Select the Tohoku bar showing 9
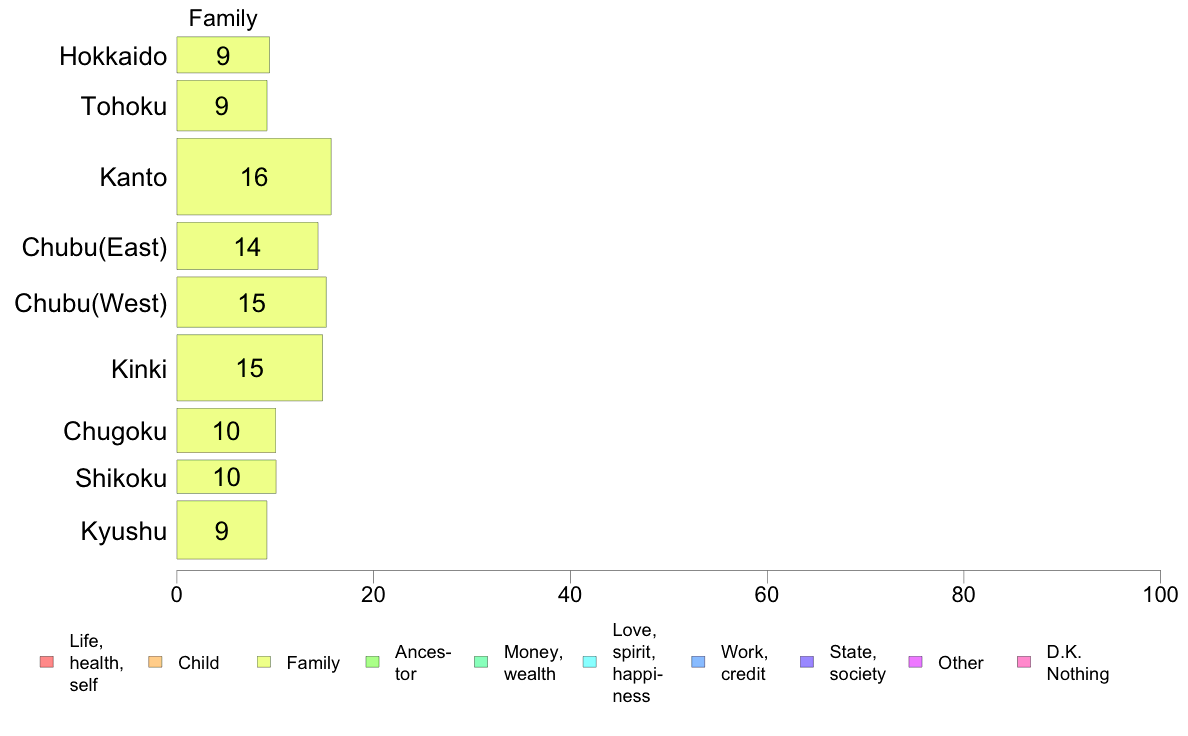 coord(221,105)
